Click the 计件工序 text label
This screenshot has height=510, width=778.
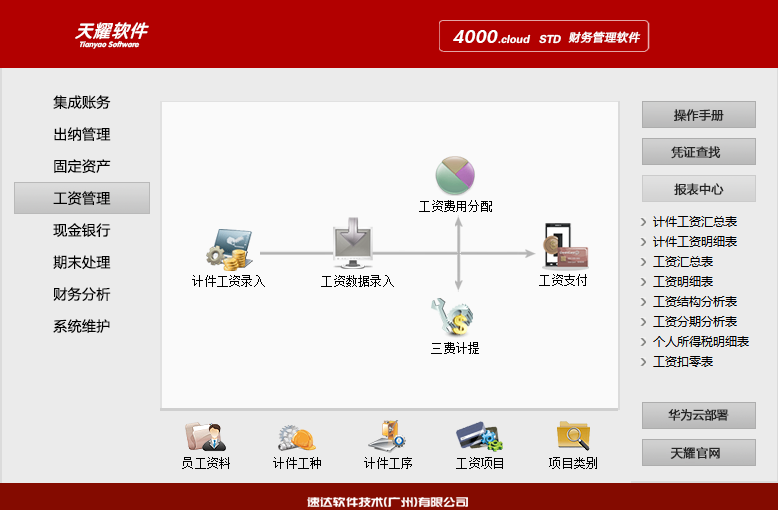(x=388, y=463)
